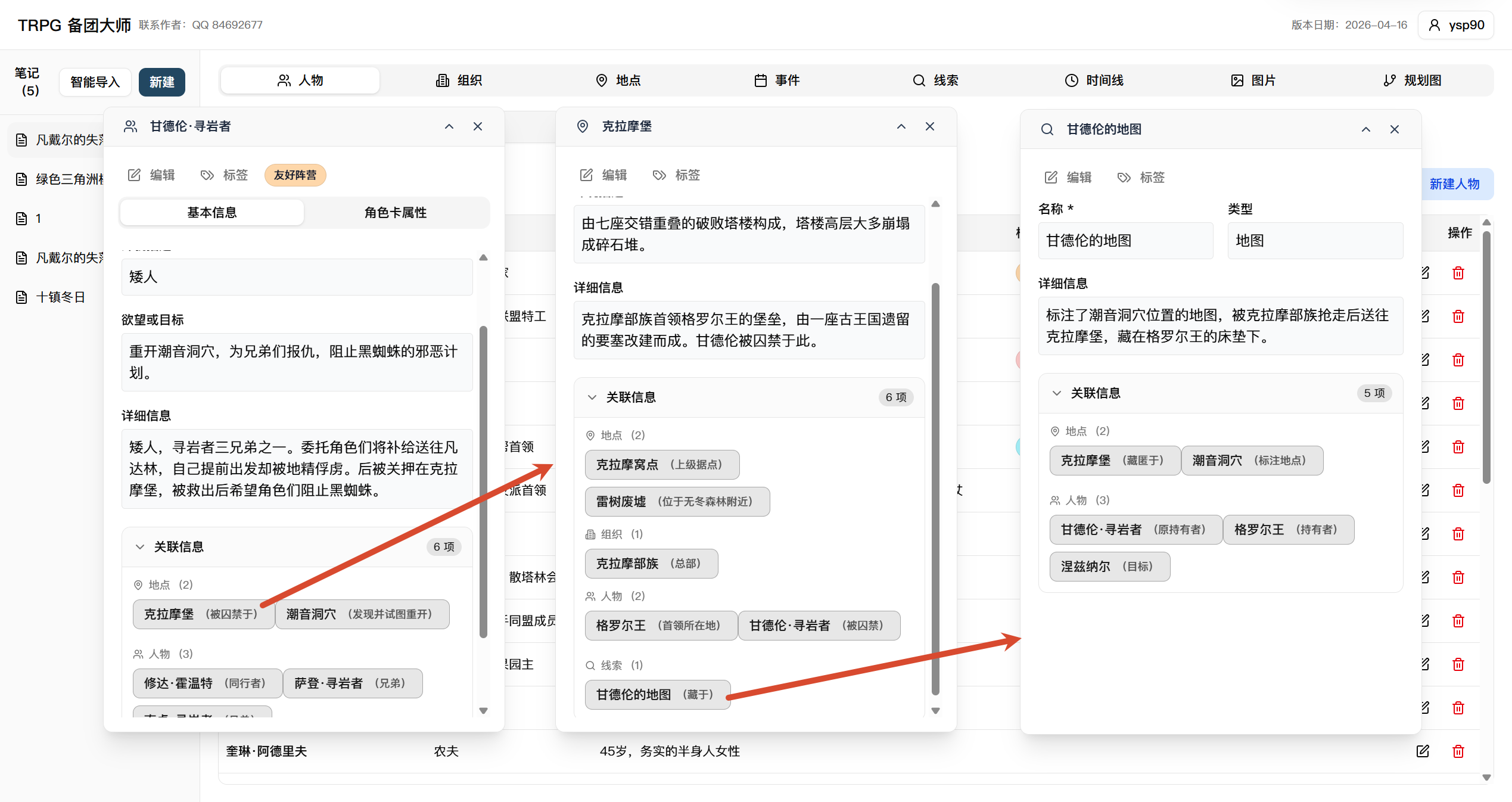Select the 角色卡属性 tab
This screenshot has height=802, width=1512.
click(396, 213)
